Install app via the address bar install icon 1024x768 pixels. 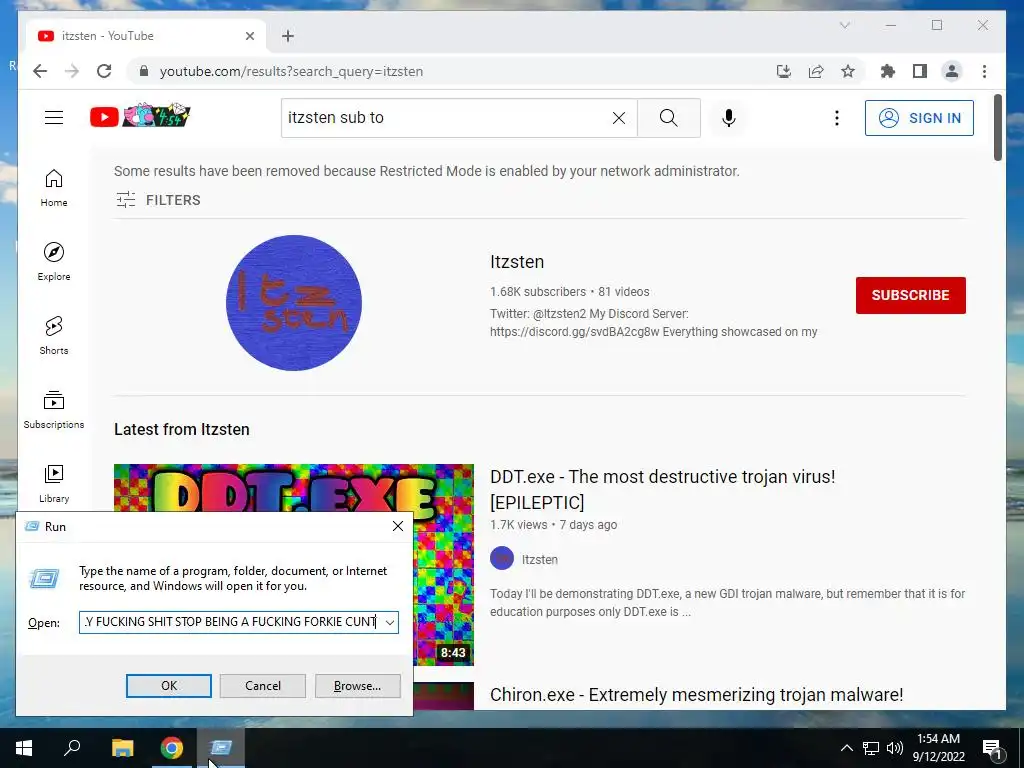(784, 71)
